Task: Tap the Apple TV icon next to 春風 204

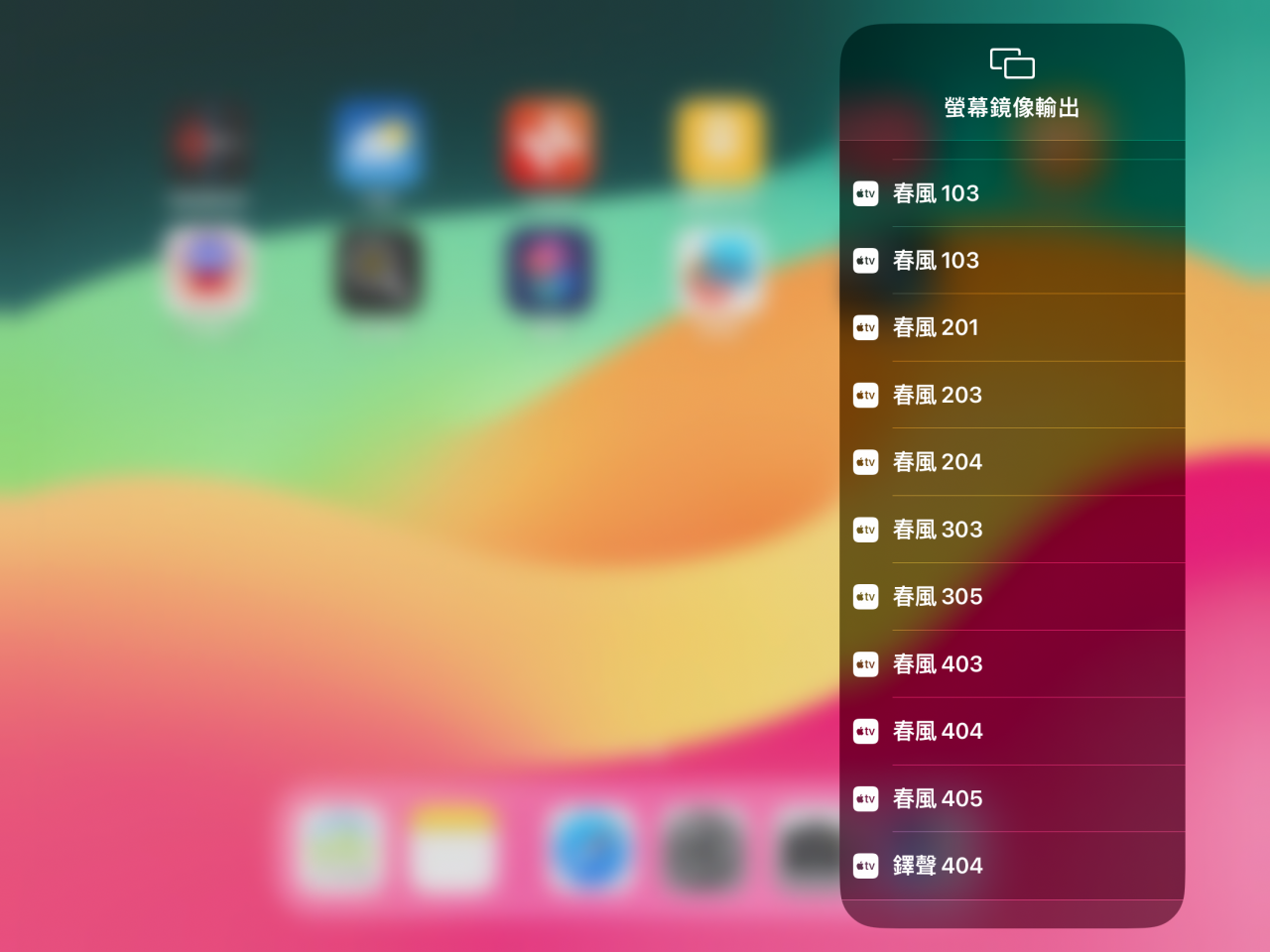Action: [866, 462]
